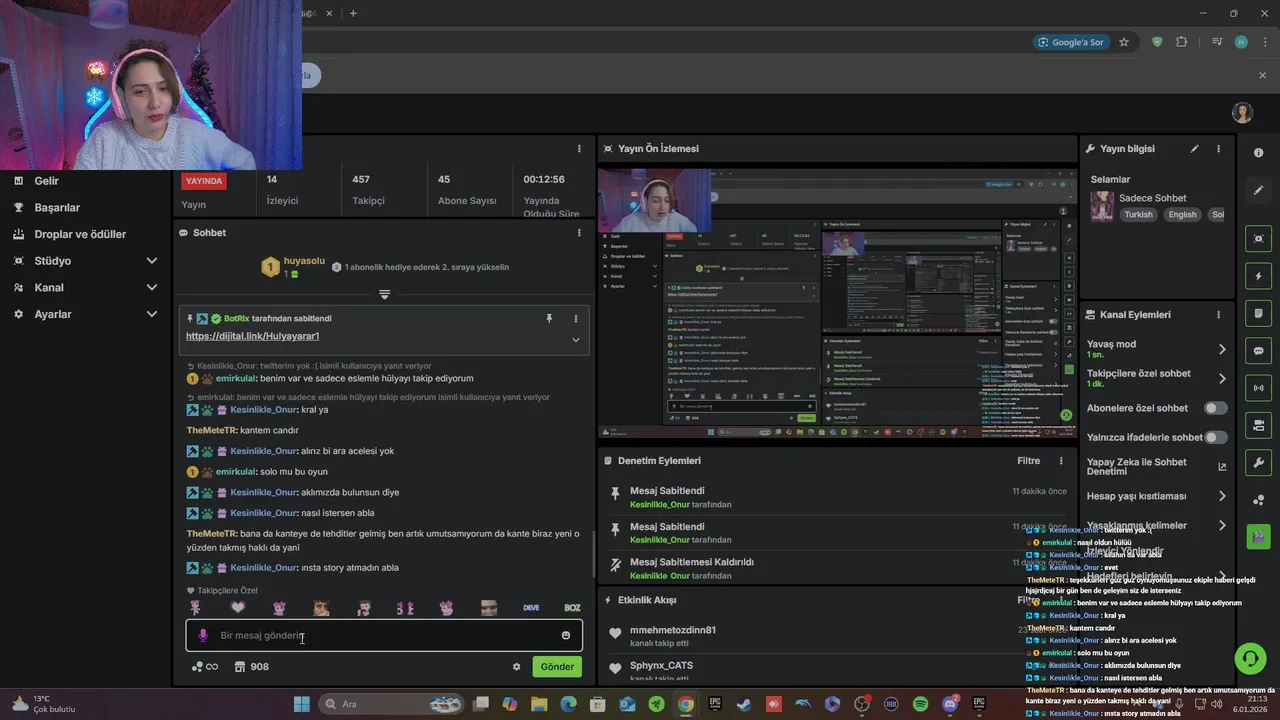Click Google'a Sor button in address bar

[x=1071, y=42]
